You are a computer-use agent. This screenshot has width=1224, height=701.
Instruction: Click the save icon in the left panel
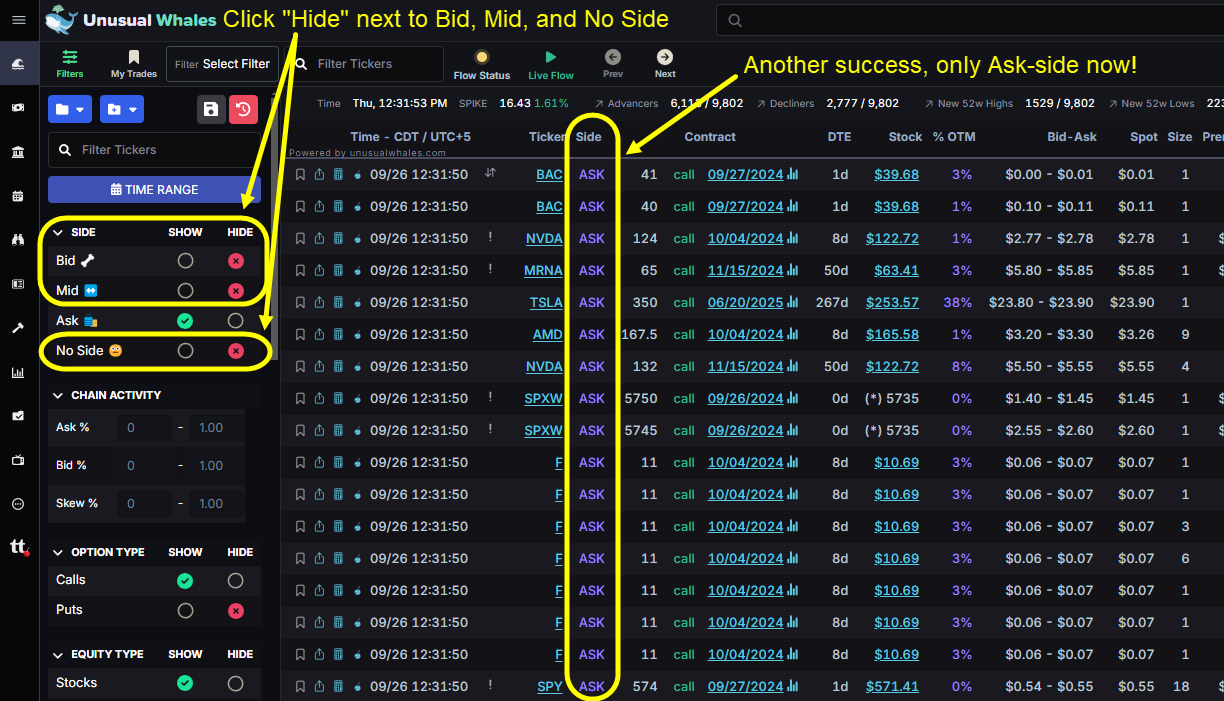[209, 110]
